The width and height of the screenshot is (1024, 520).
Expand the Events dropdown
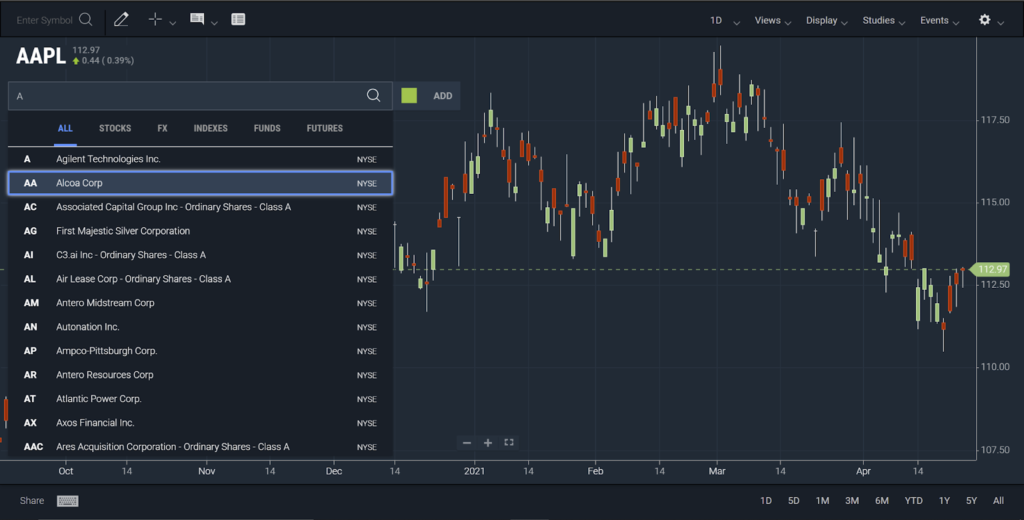(940, 20)
